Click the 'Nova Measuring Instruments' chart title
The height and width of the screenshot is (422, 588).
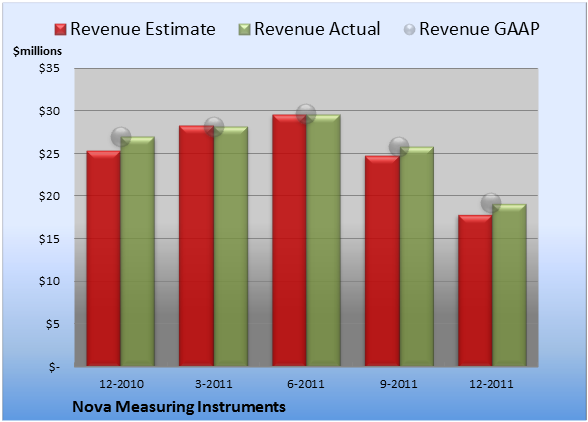(179, 407)
